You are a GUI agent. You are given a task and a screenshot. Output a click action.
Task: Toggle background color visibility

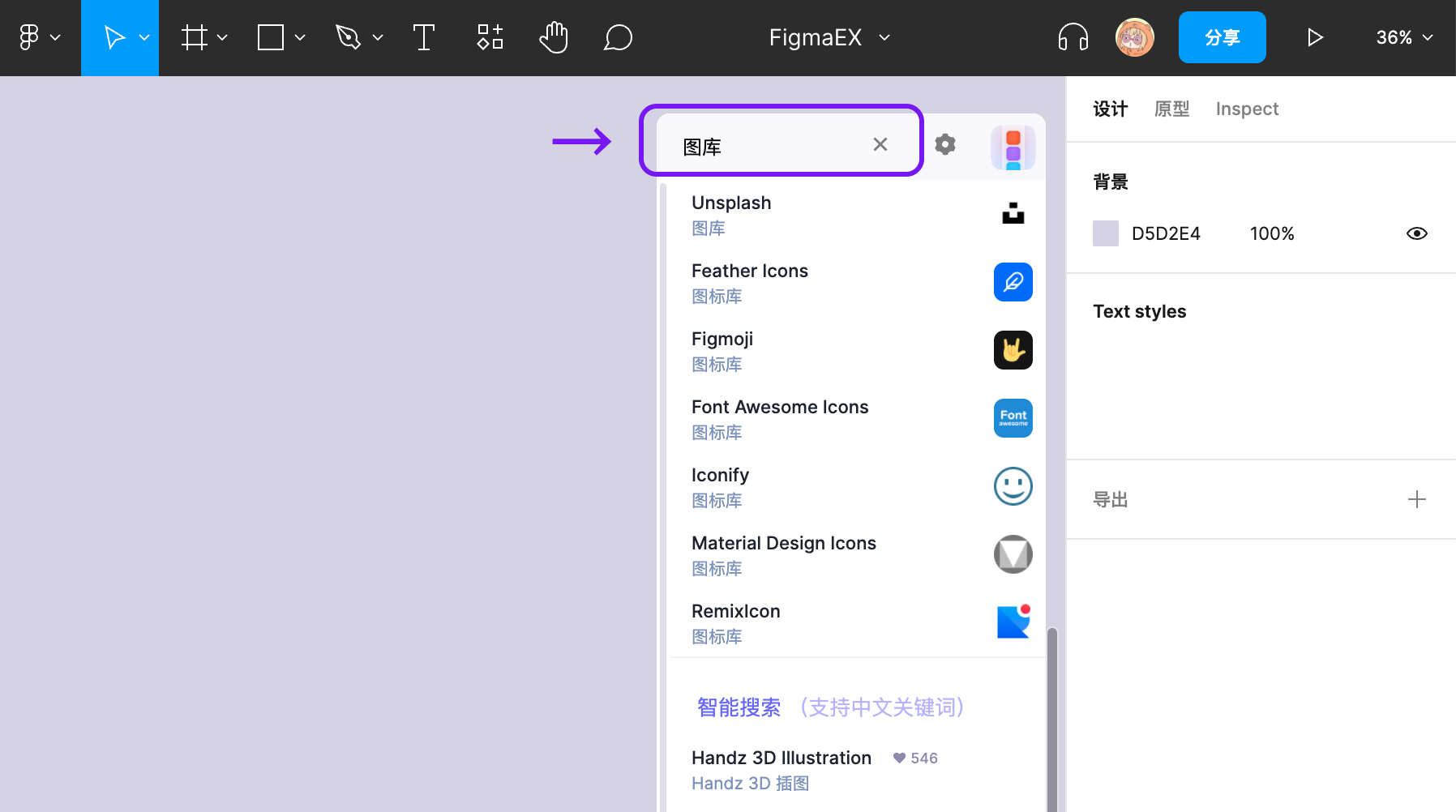(x=1417, y=233)
